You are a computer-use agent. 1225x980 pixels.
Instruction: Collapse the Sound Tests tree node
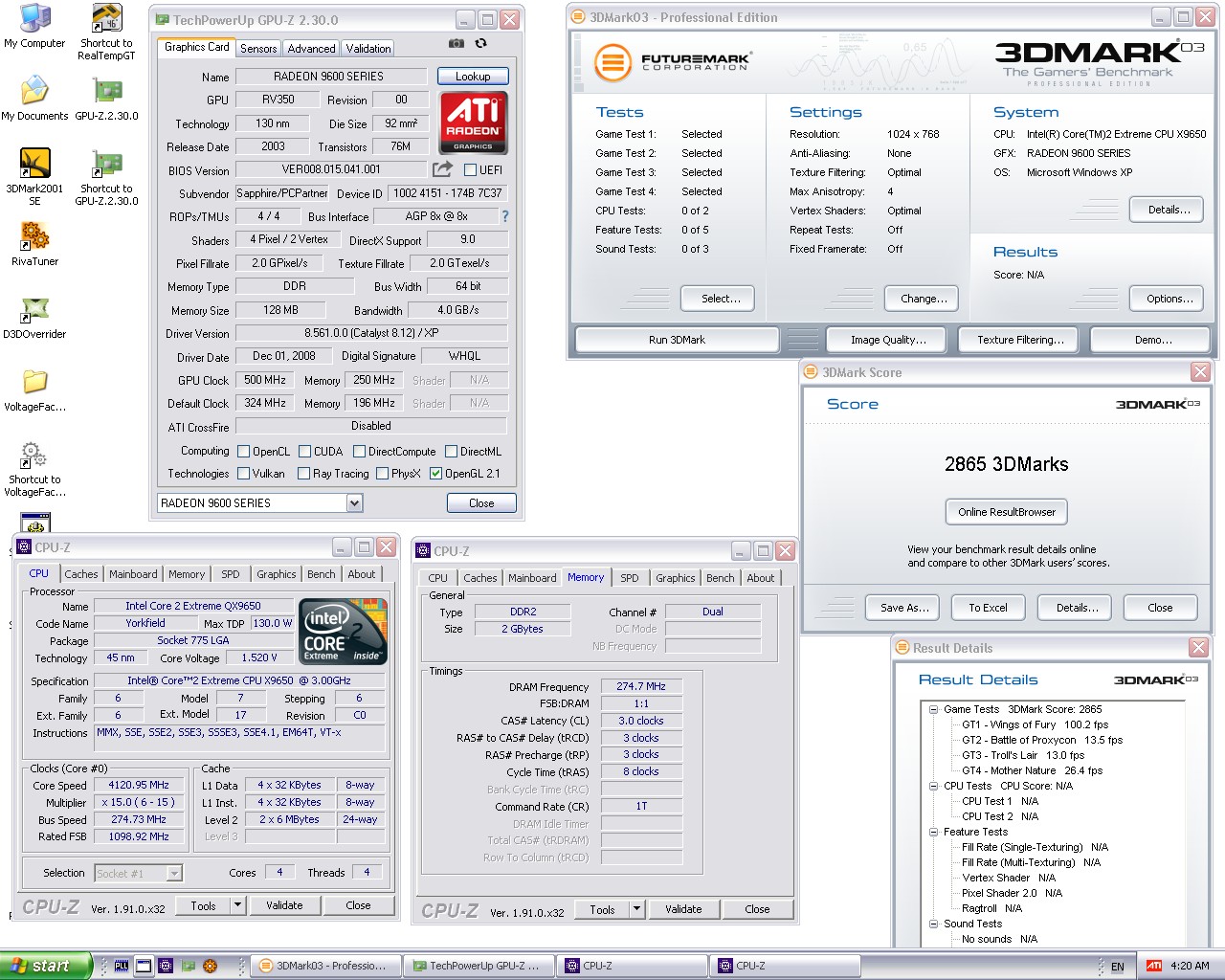pos(933,924)
